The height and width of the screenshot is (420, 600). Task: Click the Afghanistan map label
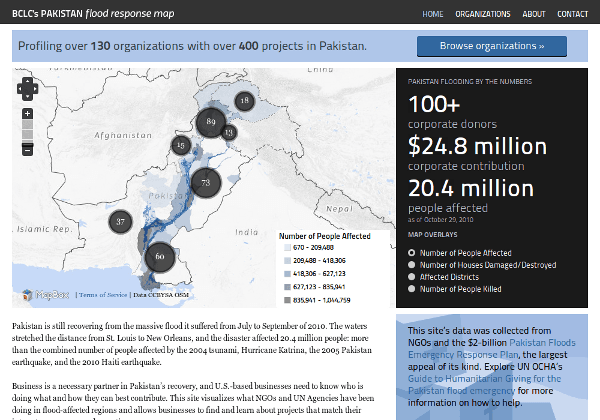click(x=123, y=135)
